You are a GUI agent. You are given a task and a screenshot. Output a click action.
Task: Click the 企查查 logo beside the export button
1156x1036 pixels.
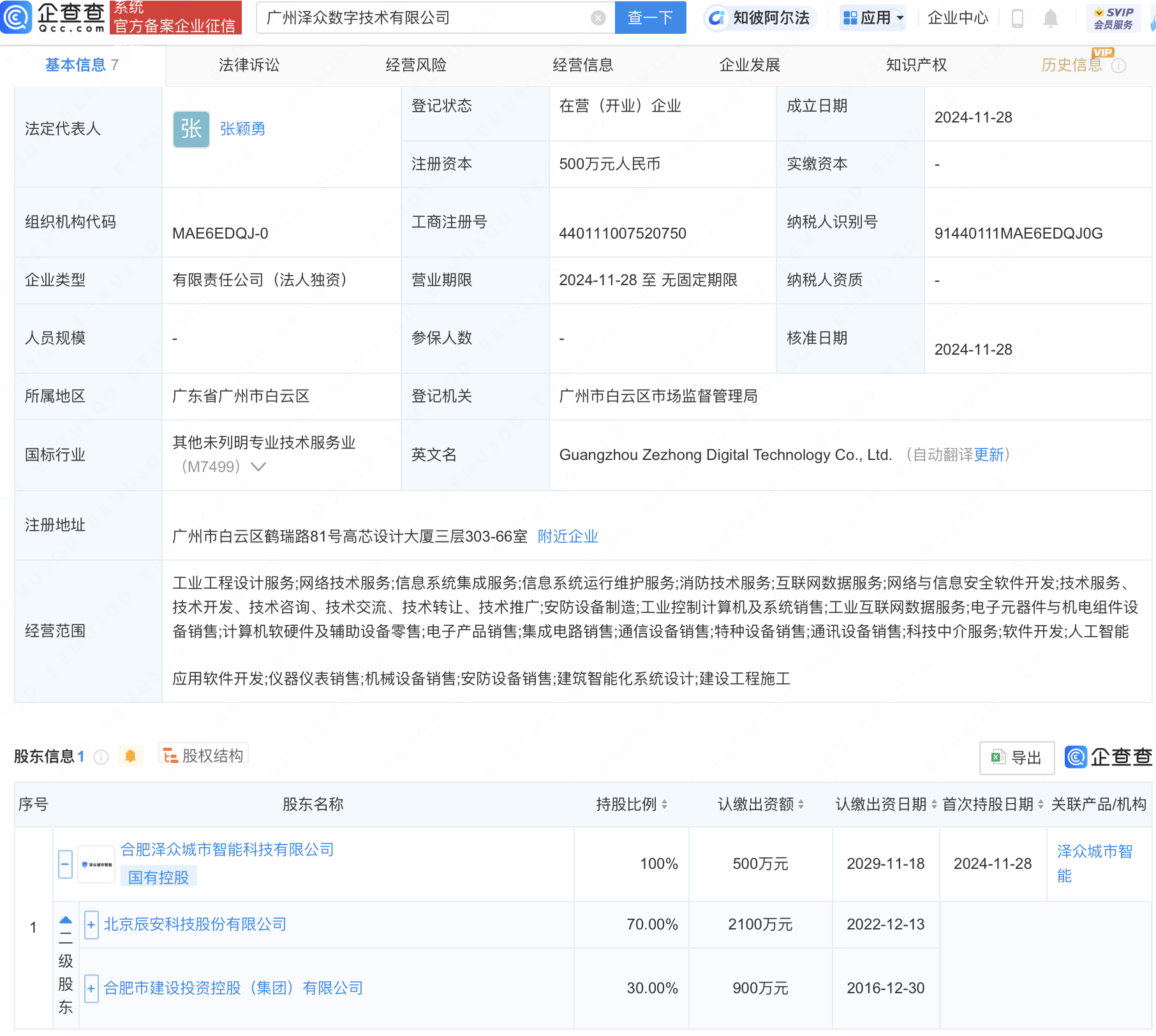pyautogui.click(x=1109, y=757)
